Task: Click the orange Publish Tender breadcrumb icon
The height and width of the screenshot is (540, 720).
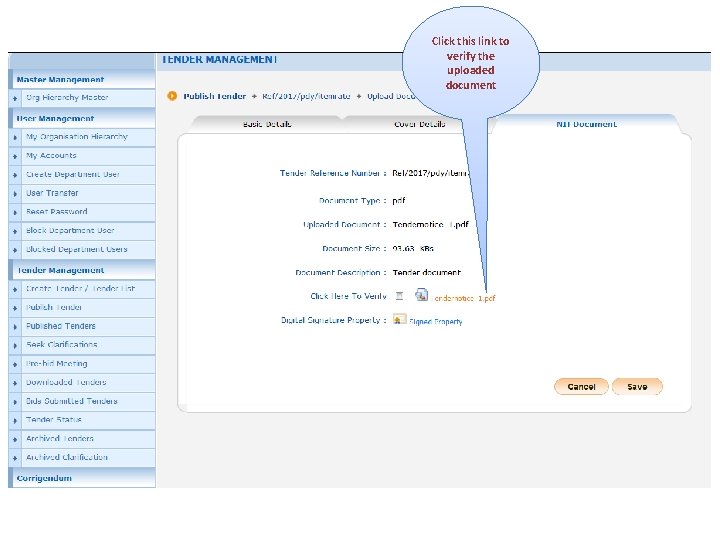Action: coord(172,96)
